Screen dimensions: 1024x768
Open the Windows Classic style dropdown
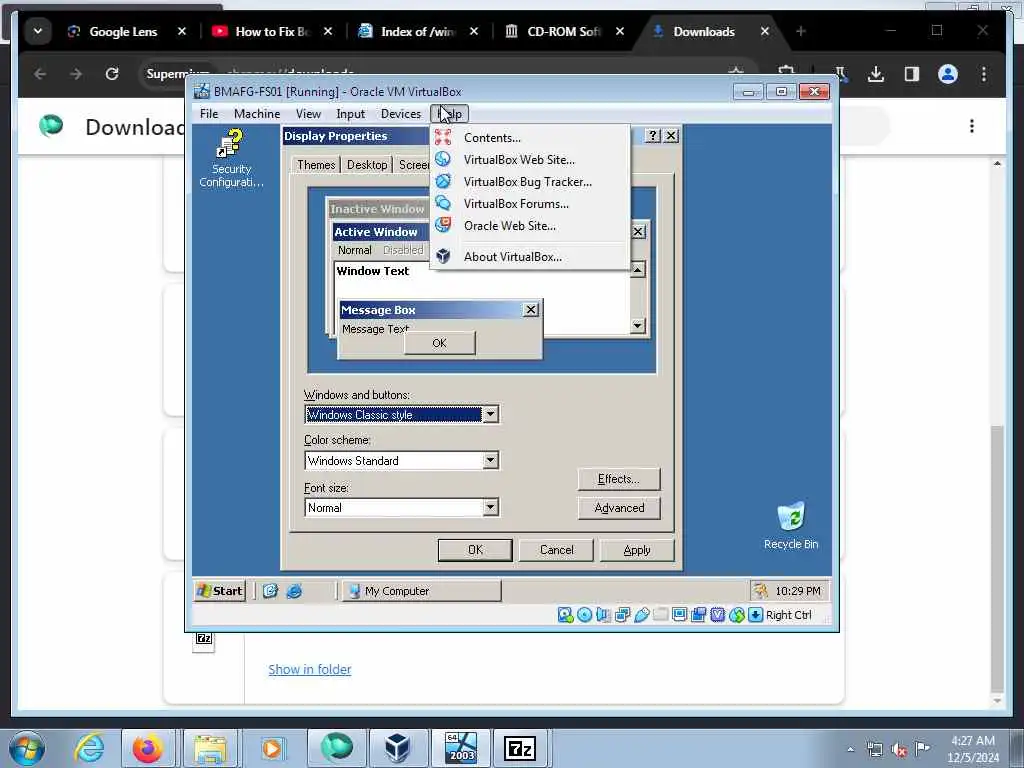point(402,415)
